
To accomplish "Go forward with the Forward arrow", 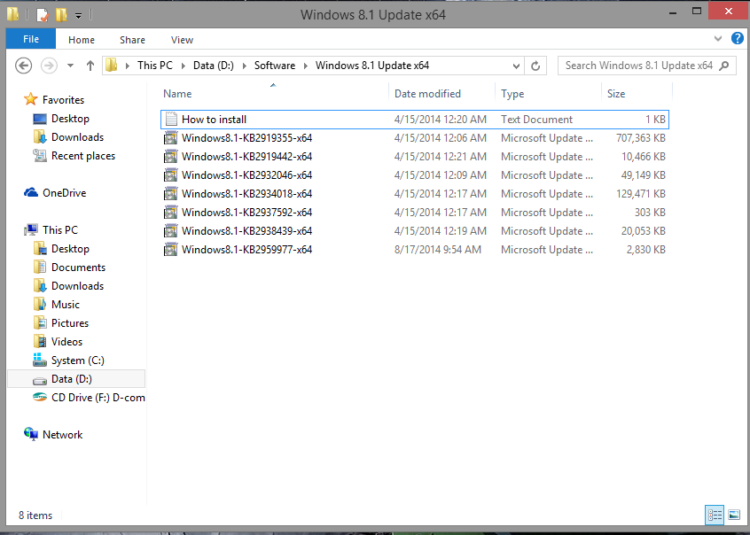I will point(49,66).
